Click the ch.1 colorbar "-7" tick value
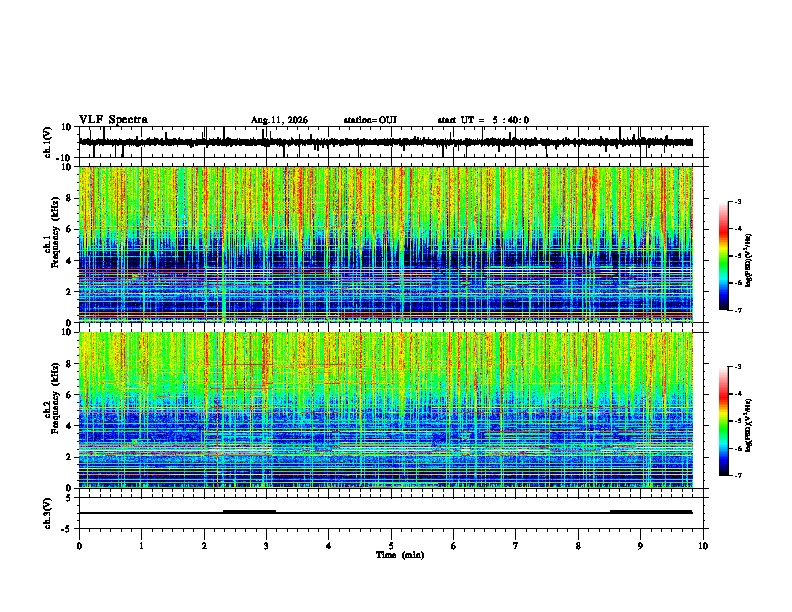Viewport: 792px width, 612px height. point(737,310)
